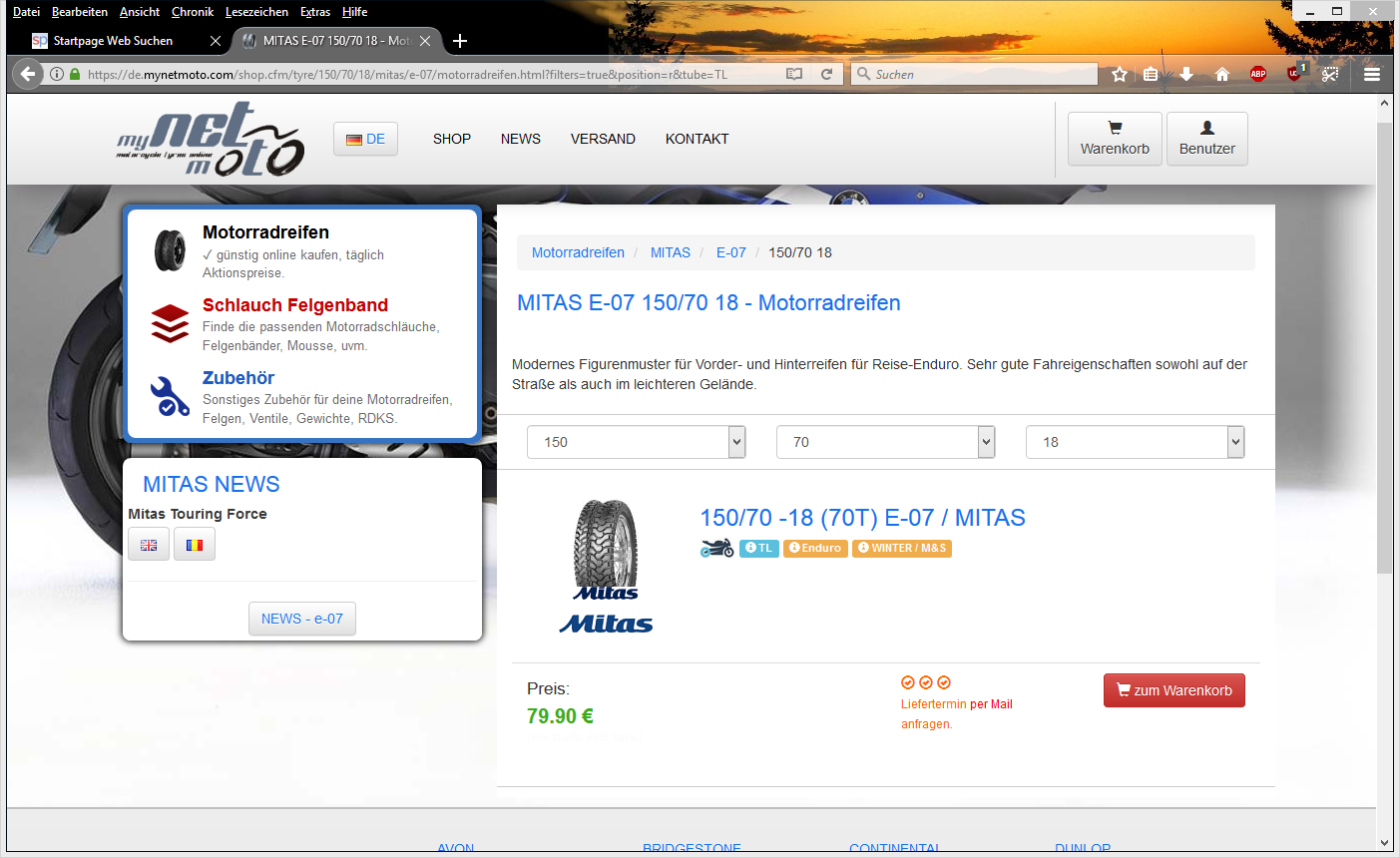Click the mynetmoto logo

click(x=211, y=139)
